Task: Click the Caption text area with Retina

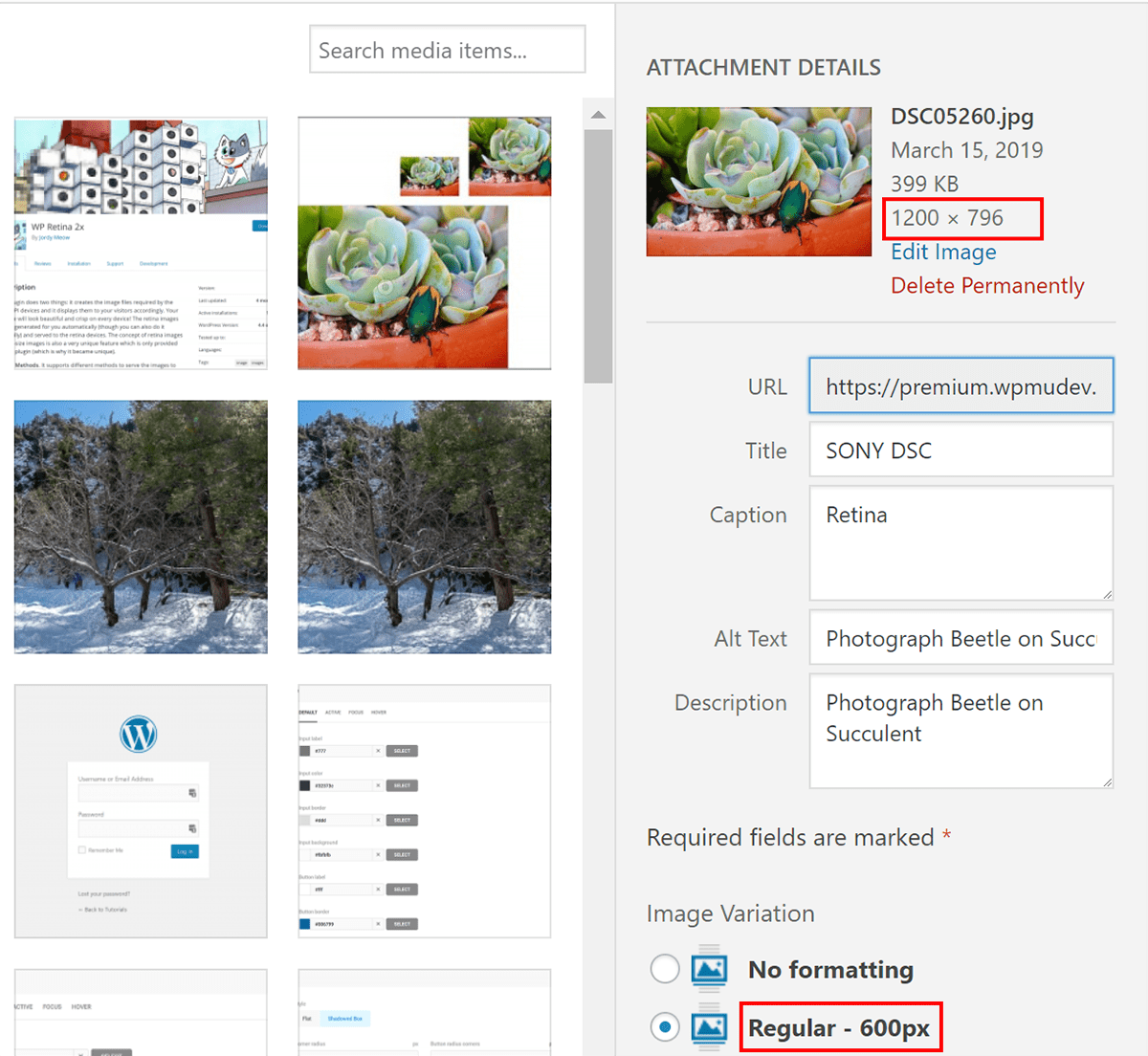Action: coord(960,542)
